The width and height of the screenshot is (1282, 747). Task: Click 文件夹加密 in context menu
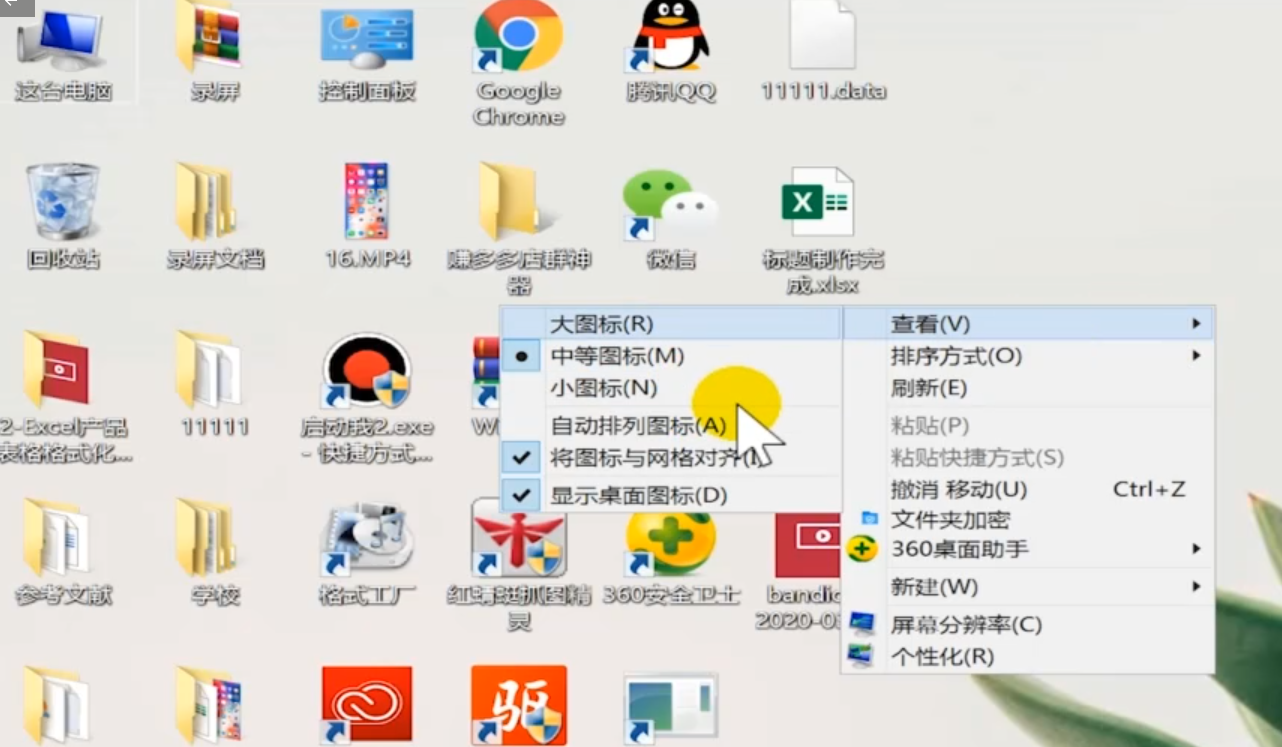1028,520
